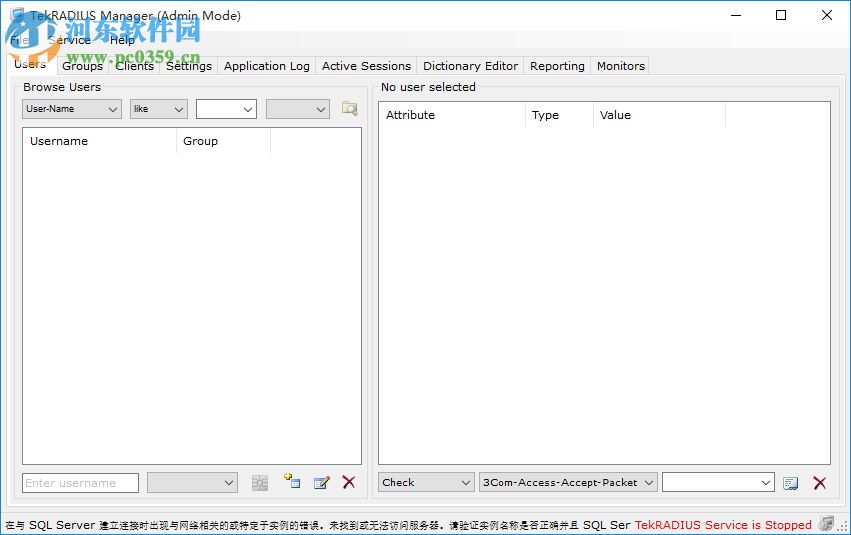Viewport: 851px width, 535px height.
Task: Open the Check attribute type dropdown
Action: (426, 482)
